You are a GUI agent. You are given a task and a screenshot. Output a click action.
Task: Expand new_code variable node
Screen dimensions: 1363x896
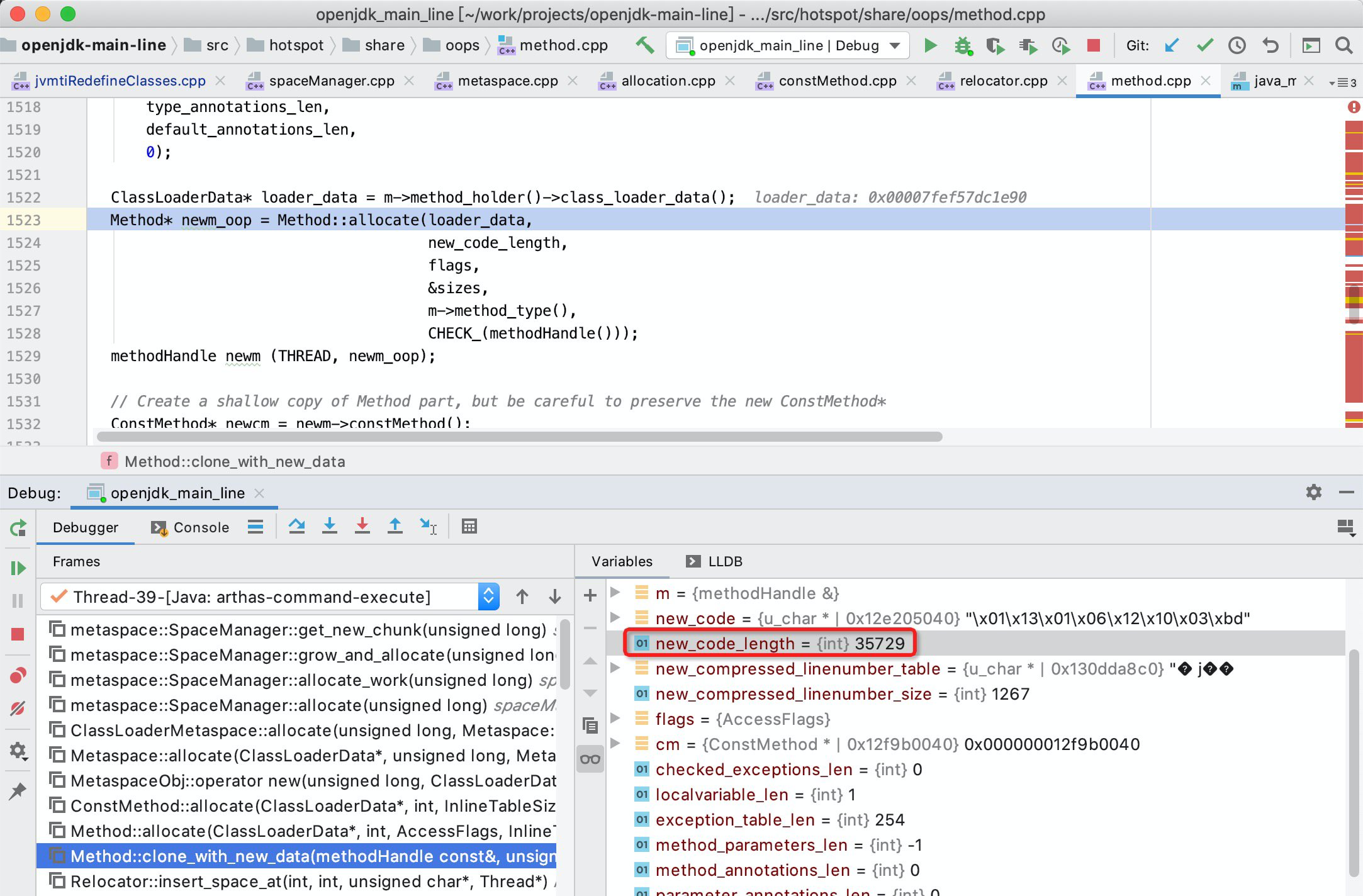click(x=616, y=617)
